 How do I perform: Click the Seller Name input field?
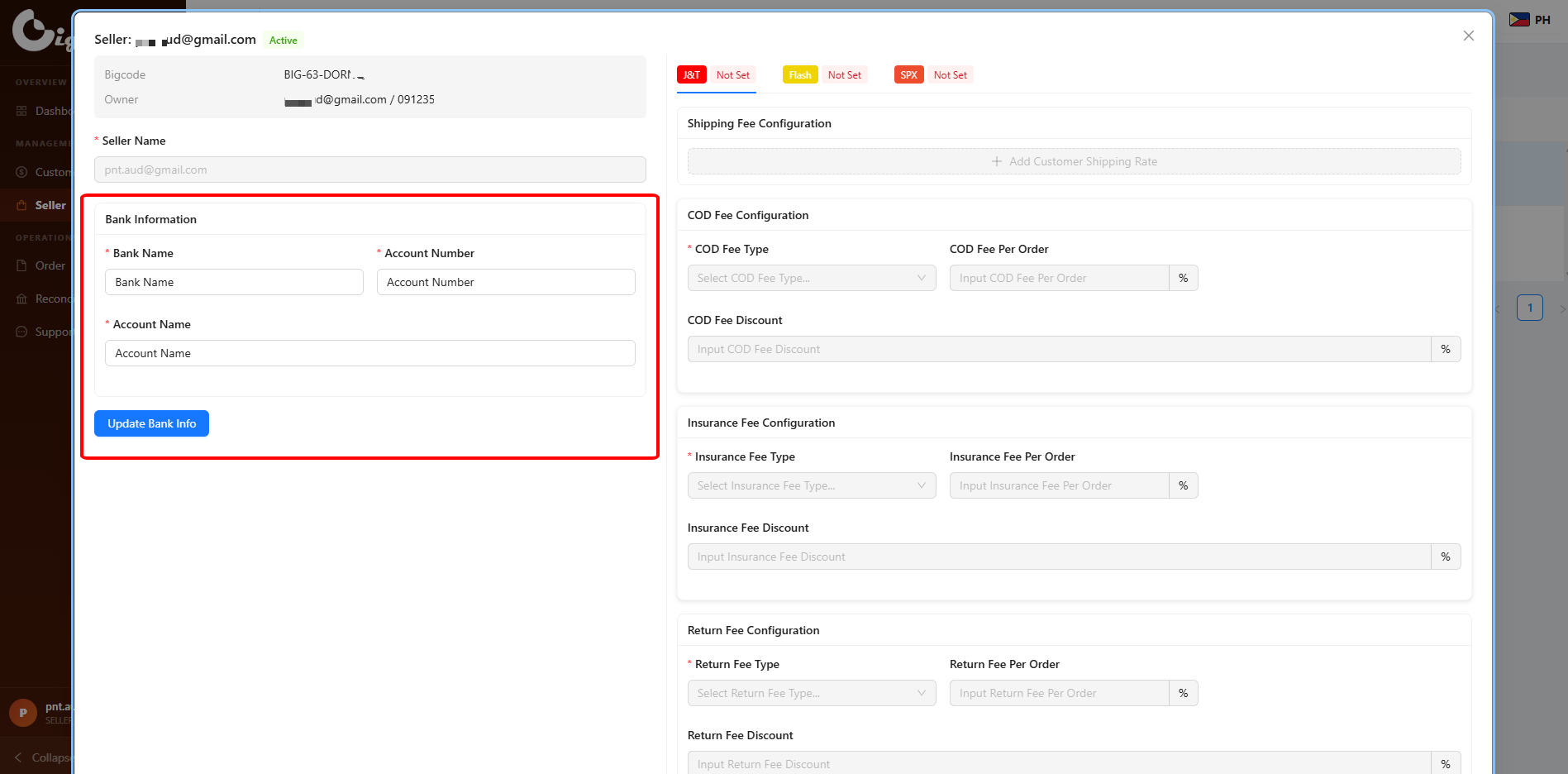(x=370, y=170)
